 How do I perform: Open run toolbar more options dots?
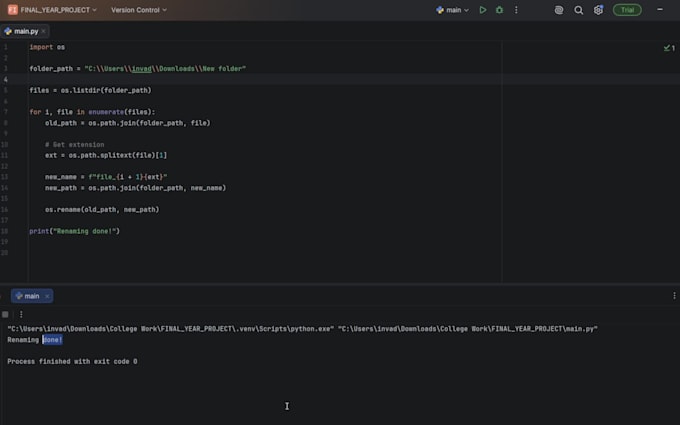pyautogui.click(x=21, y=314)
